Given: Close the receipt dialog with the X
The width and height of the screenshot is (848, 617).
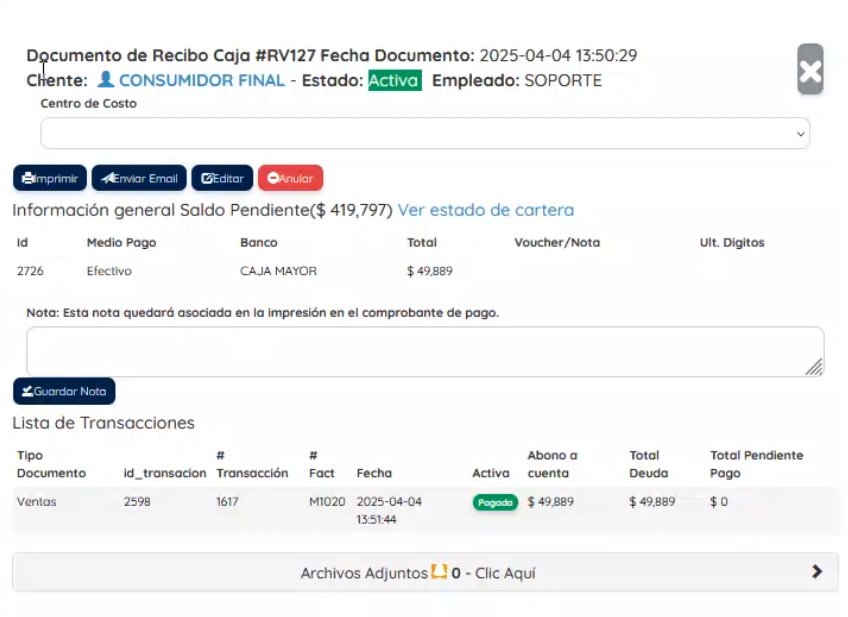Looking at the screenshot, I should [x=810, y=70].
